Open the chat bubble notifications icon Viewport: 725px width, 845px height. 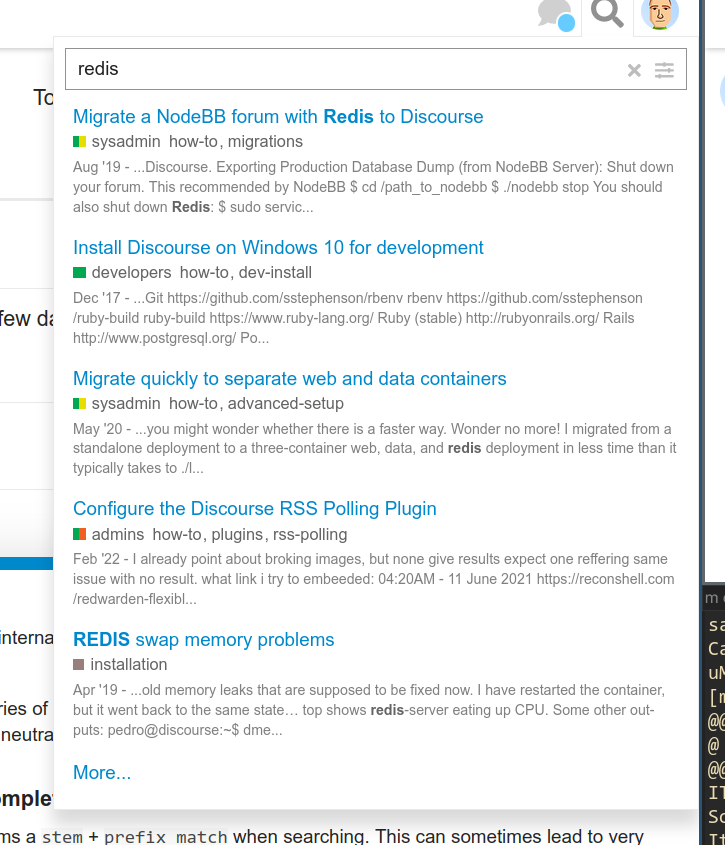[556, 15]
